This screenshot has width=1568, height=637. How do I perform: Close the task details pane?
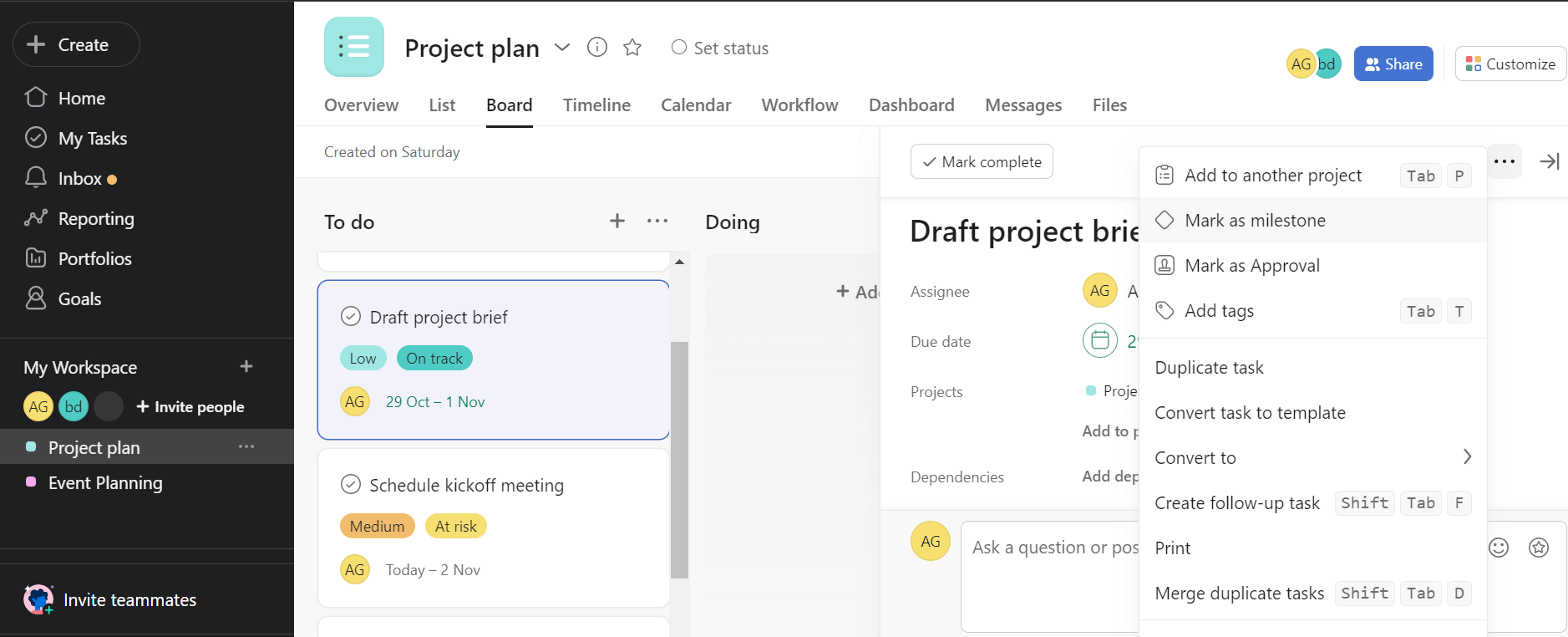(1549, 161)
